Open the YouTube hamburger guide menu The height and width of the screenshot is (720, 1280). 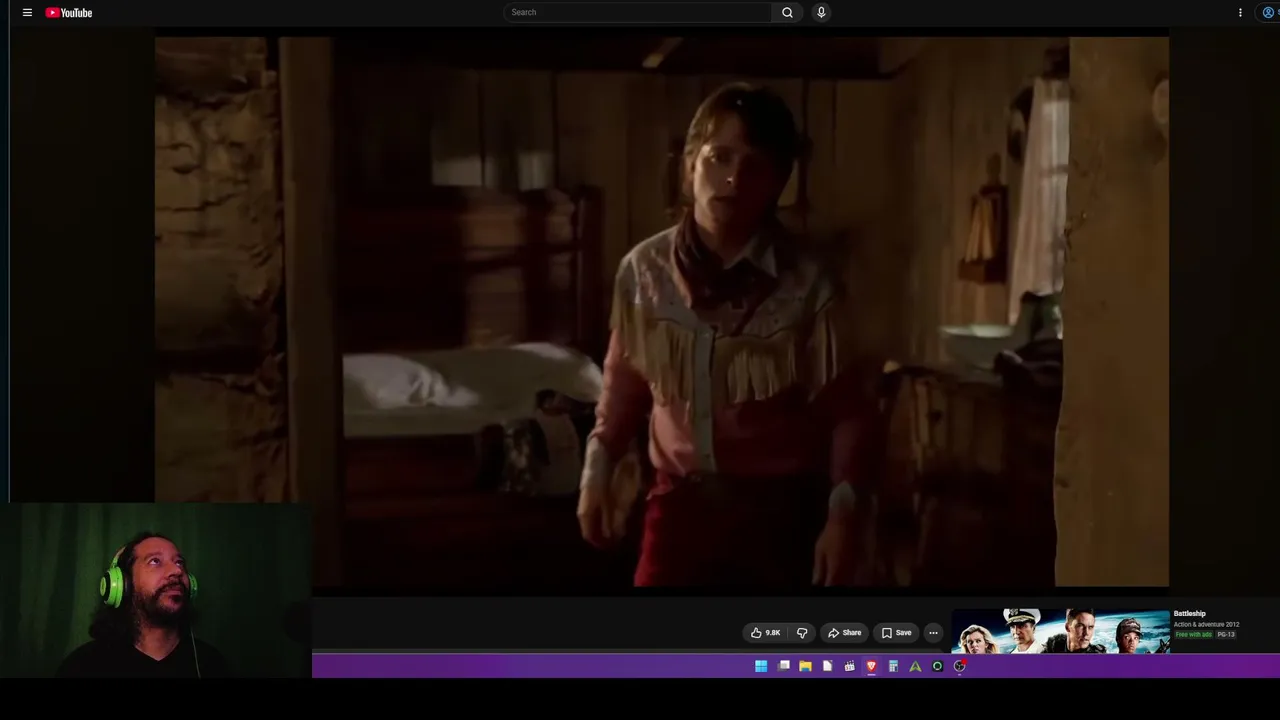pos(27,13)
